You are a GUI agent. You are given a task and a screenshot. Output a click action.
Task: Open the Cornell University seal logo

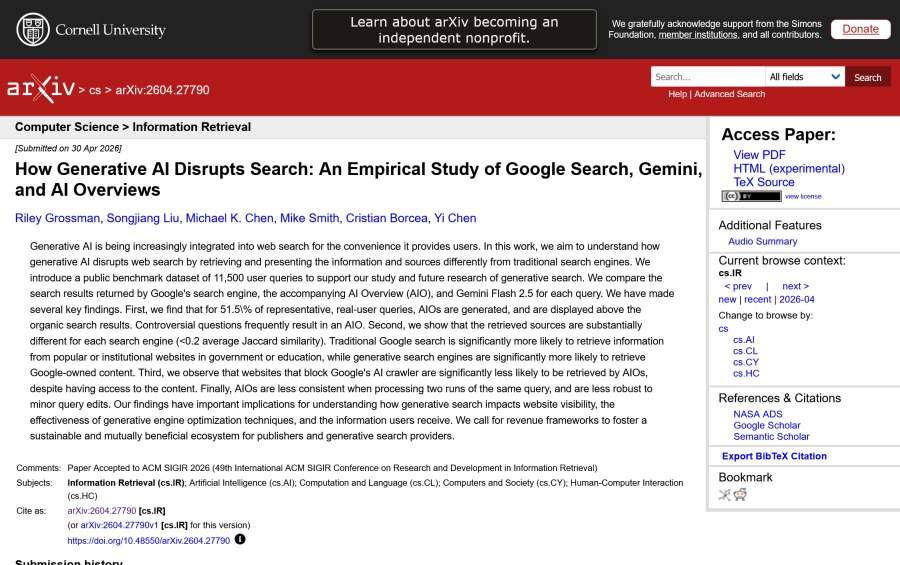click(33, 29)
